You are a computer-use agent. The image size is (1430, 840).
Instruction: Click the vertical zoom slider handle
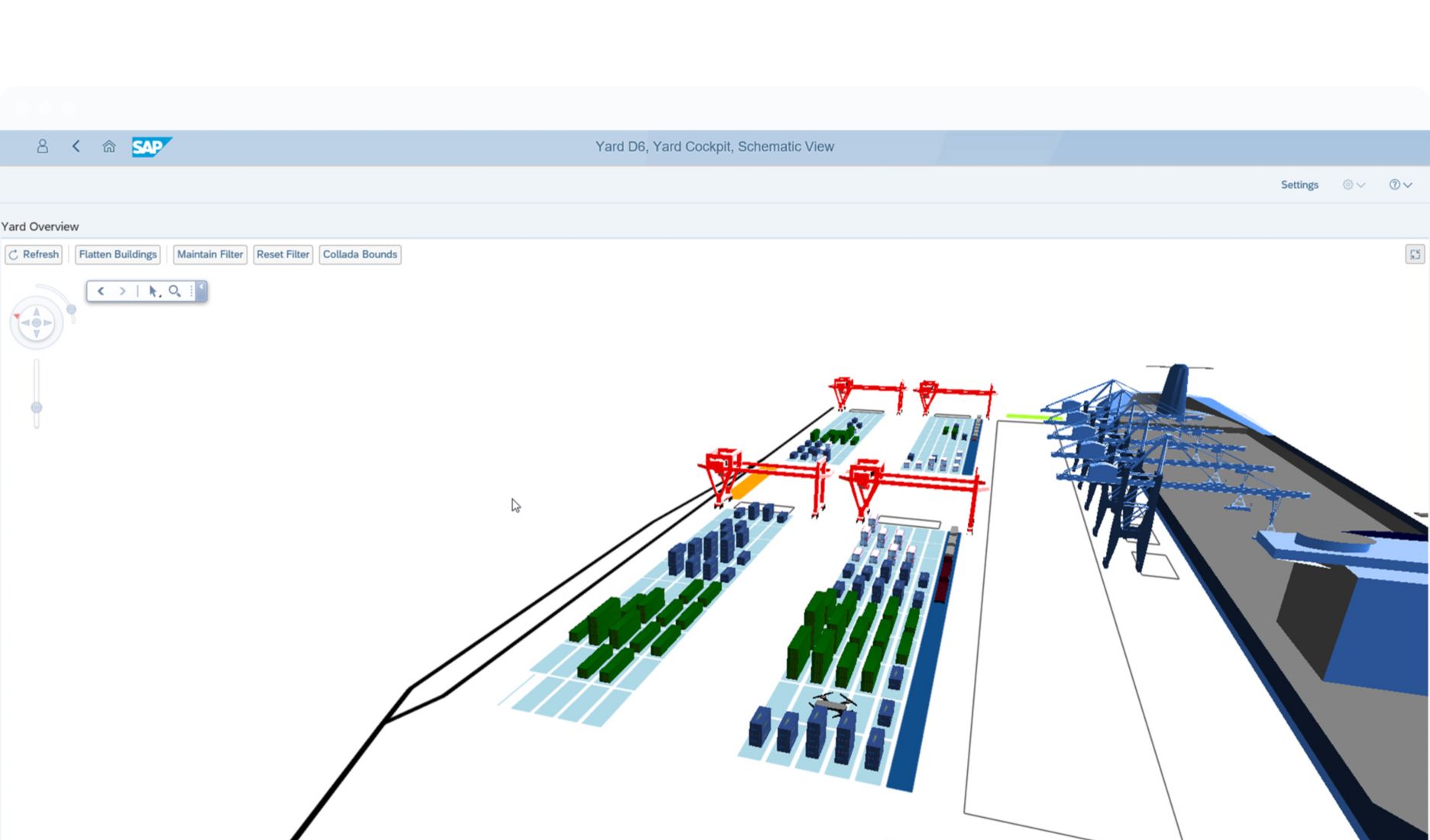37,408
